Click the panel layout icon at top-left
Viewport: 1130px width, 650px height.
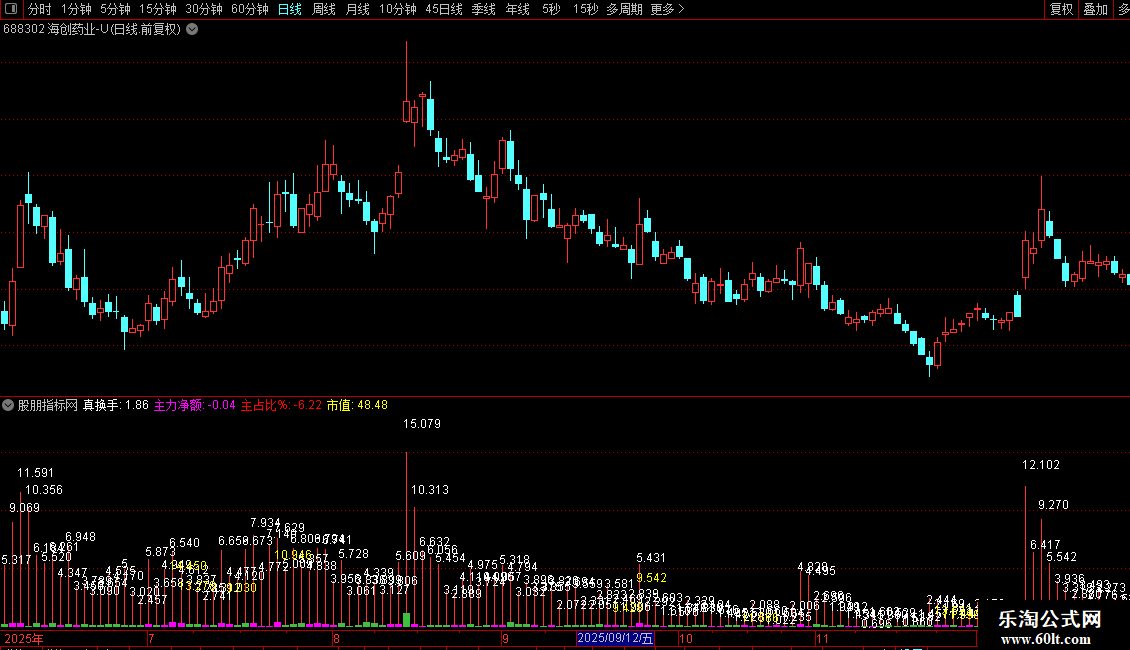[11, 9]
